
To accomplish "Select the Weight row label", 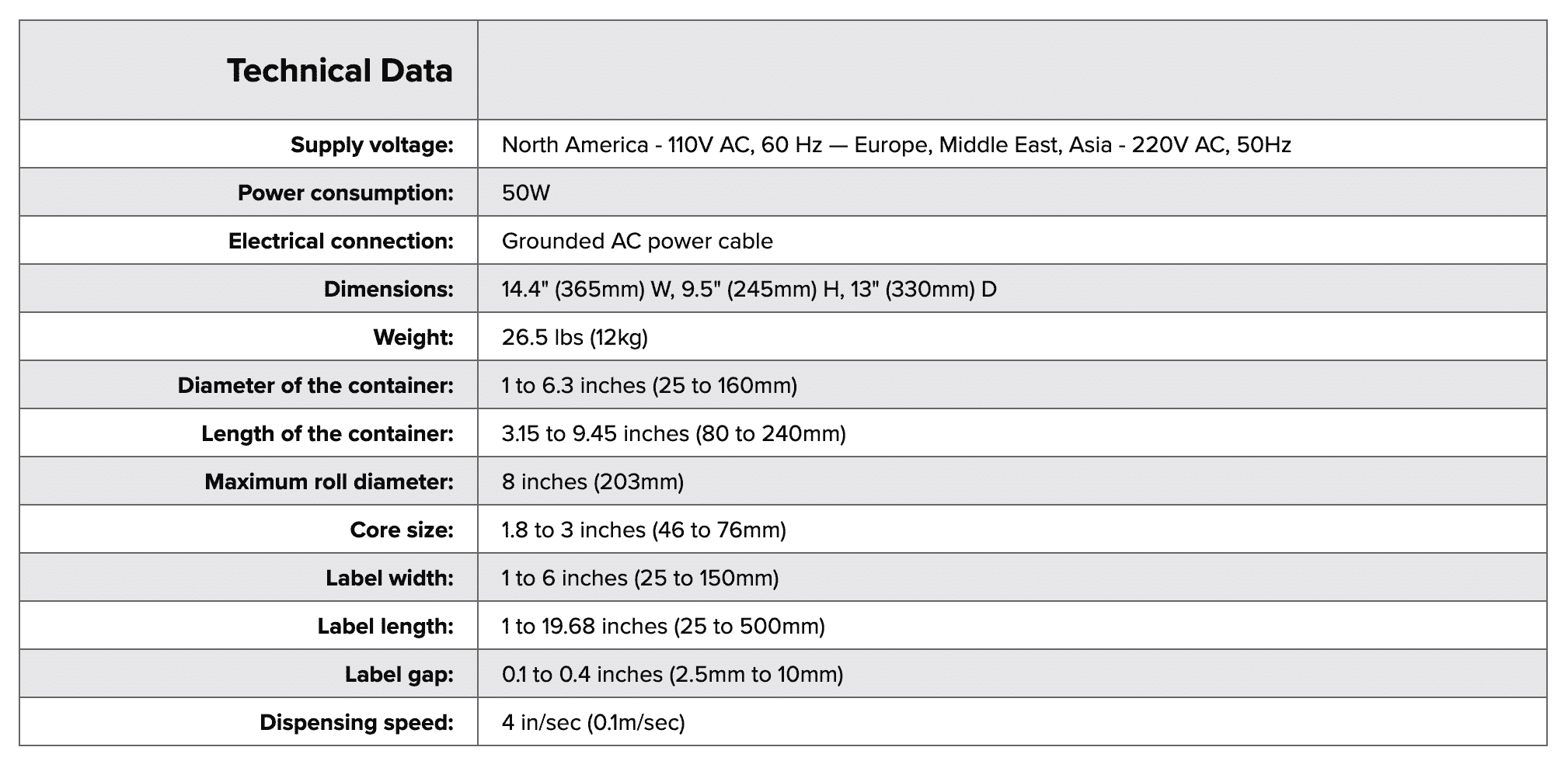I will (x=413, y=338).
